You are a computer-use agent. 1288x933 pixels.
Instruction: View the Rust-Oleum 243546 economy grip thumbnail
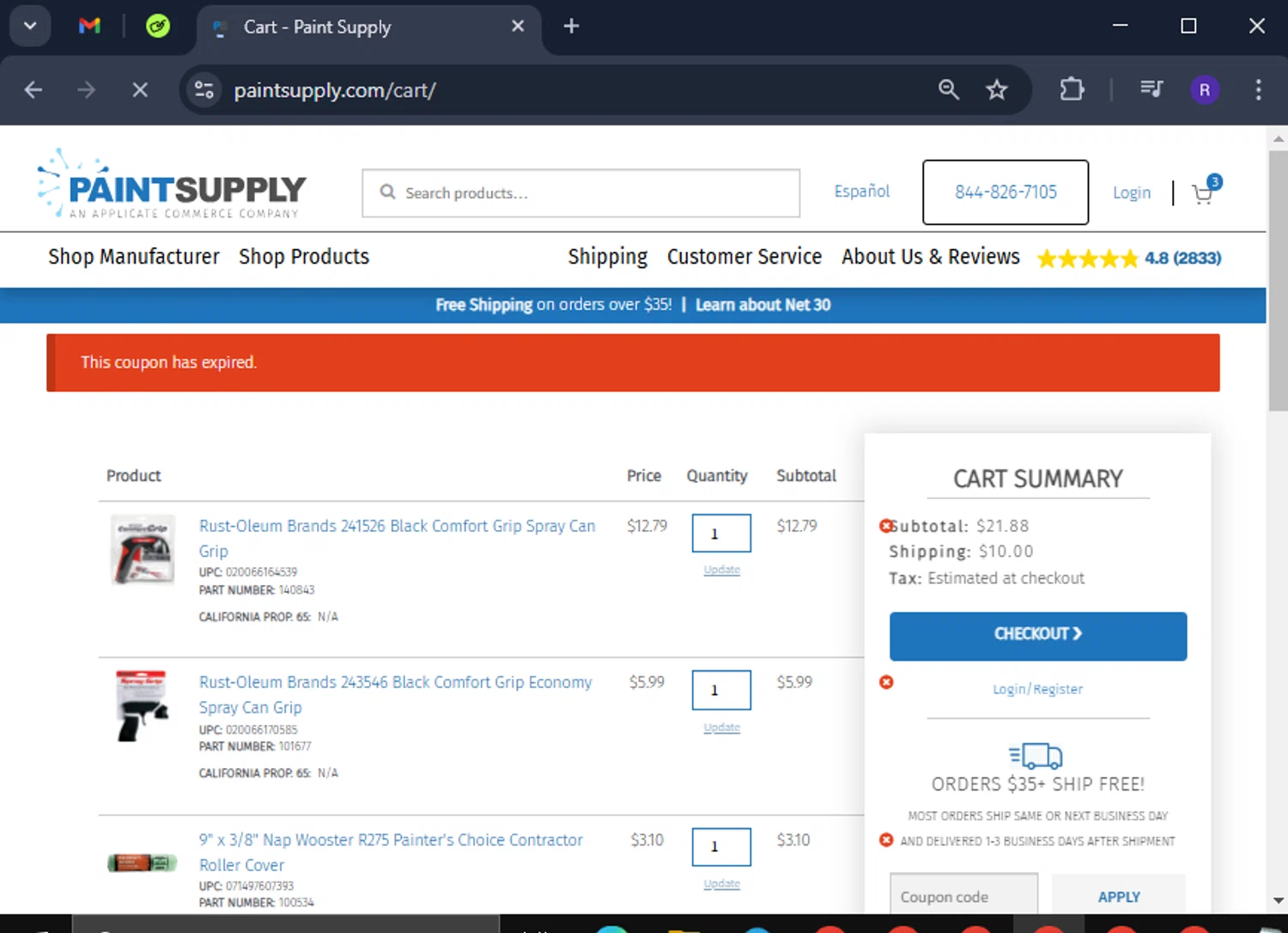(142, 706)
